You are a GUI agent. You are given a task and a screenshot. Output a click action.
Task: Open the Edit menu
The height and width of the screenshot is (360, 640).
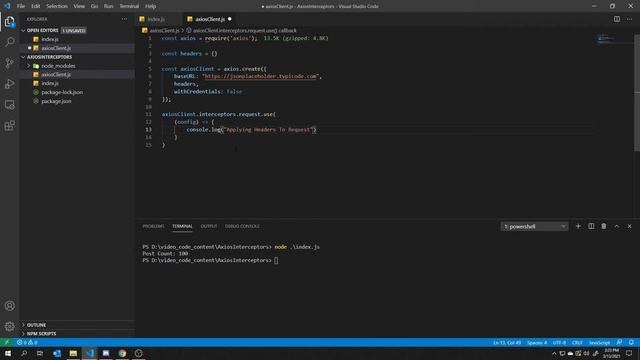tap(36, 6)
